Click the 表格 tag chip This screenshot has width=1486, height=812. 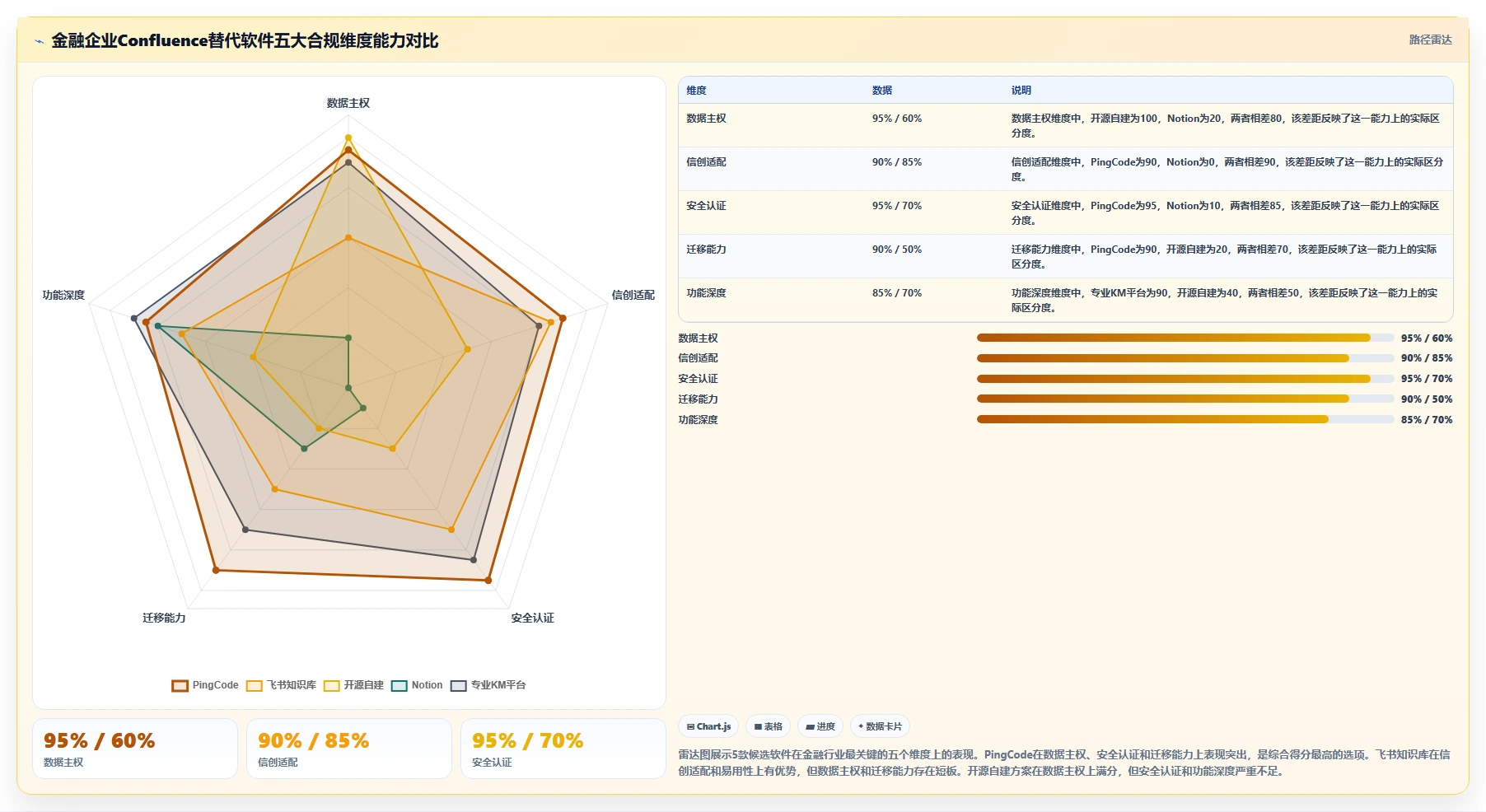click(769, 726)
